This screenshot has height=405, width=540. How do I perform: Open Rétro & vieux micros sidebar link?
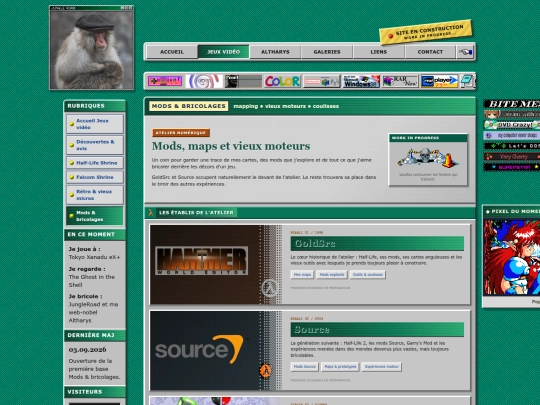95,195
